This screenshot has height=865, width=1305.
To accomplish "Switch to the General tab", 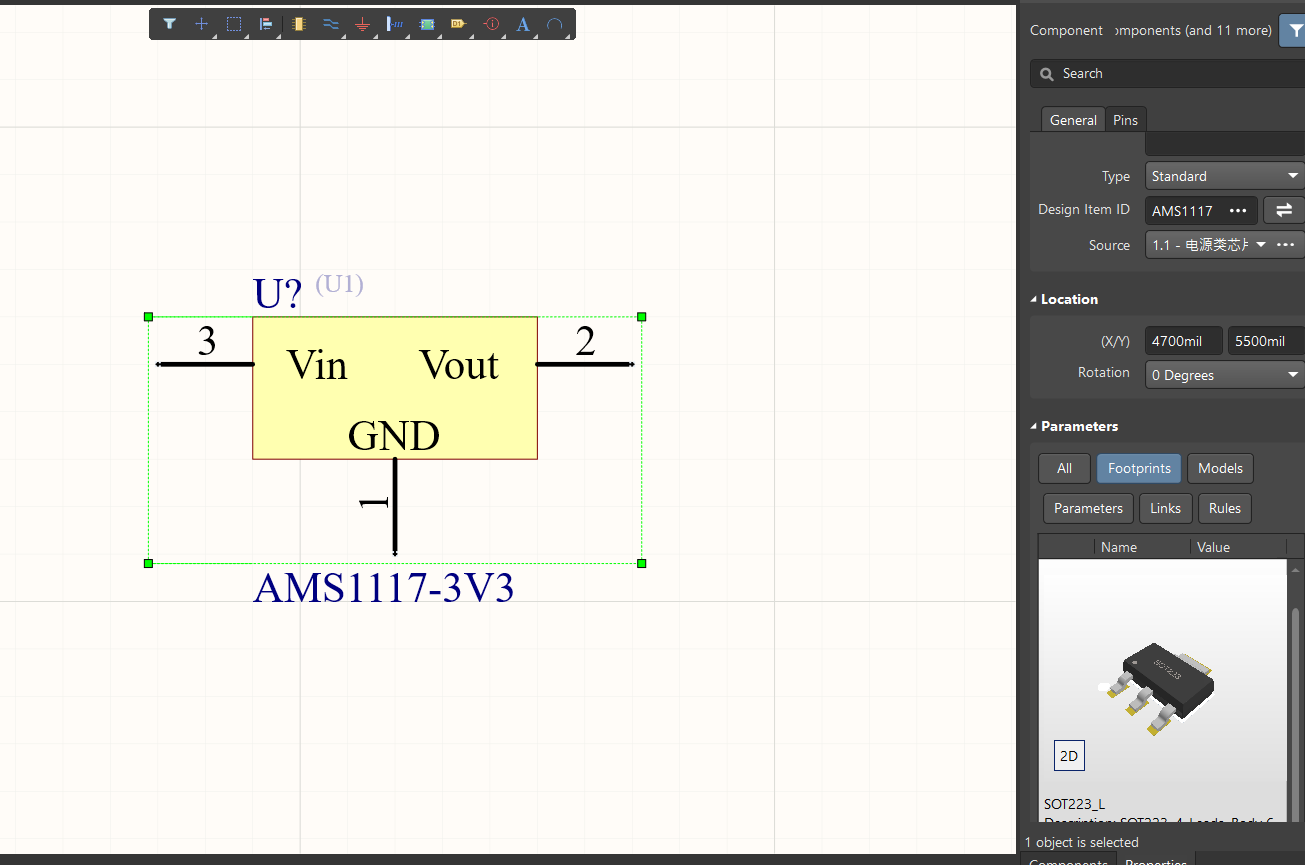I will pos(1073,120).
